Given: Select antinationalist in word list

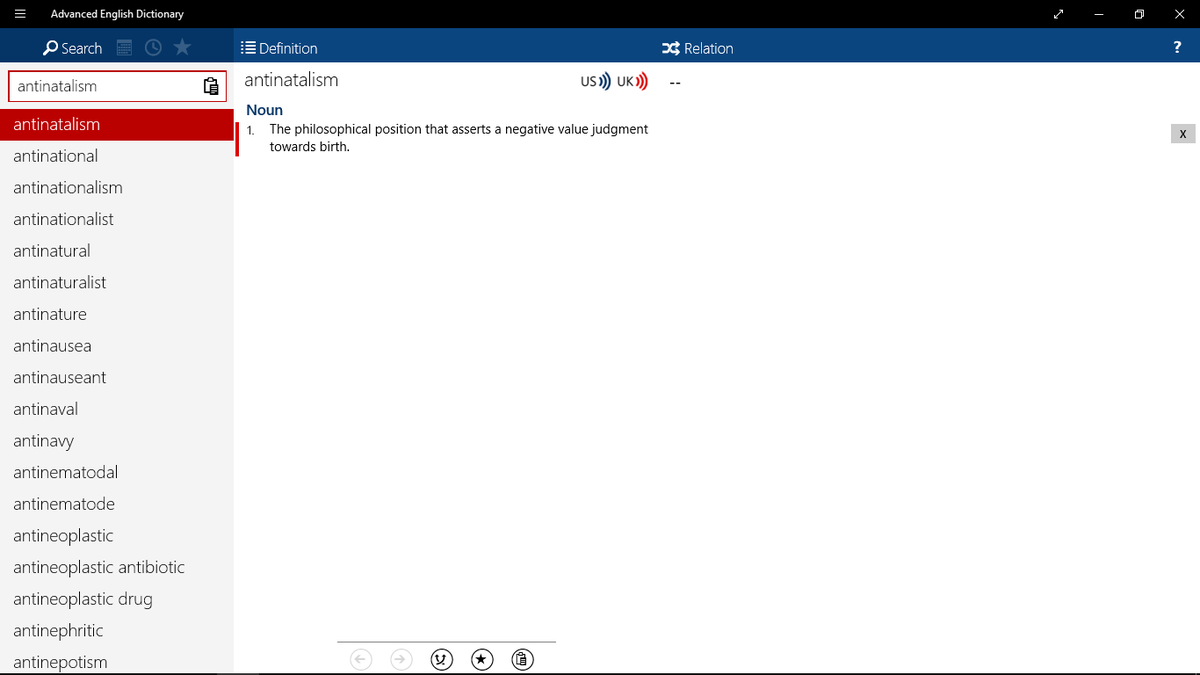Looking at the screenshot, I should pyautogui.click(x=116, y=219).
